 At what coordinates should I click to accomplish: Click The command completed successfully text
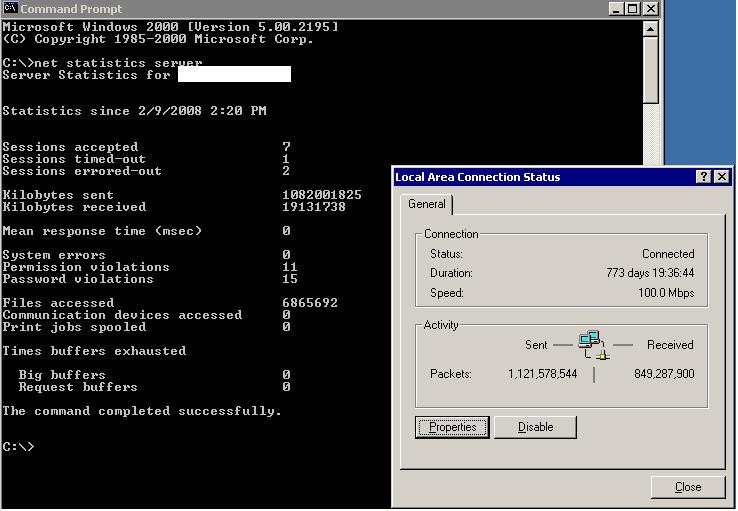point(142,411)
